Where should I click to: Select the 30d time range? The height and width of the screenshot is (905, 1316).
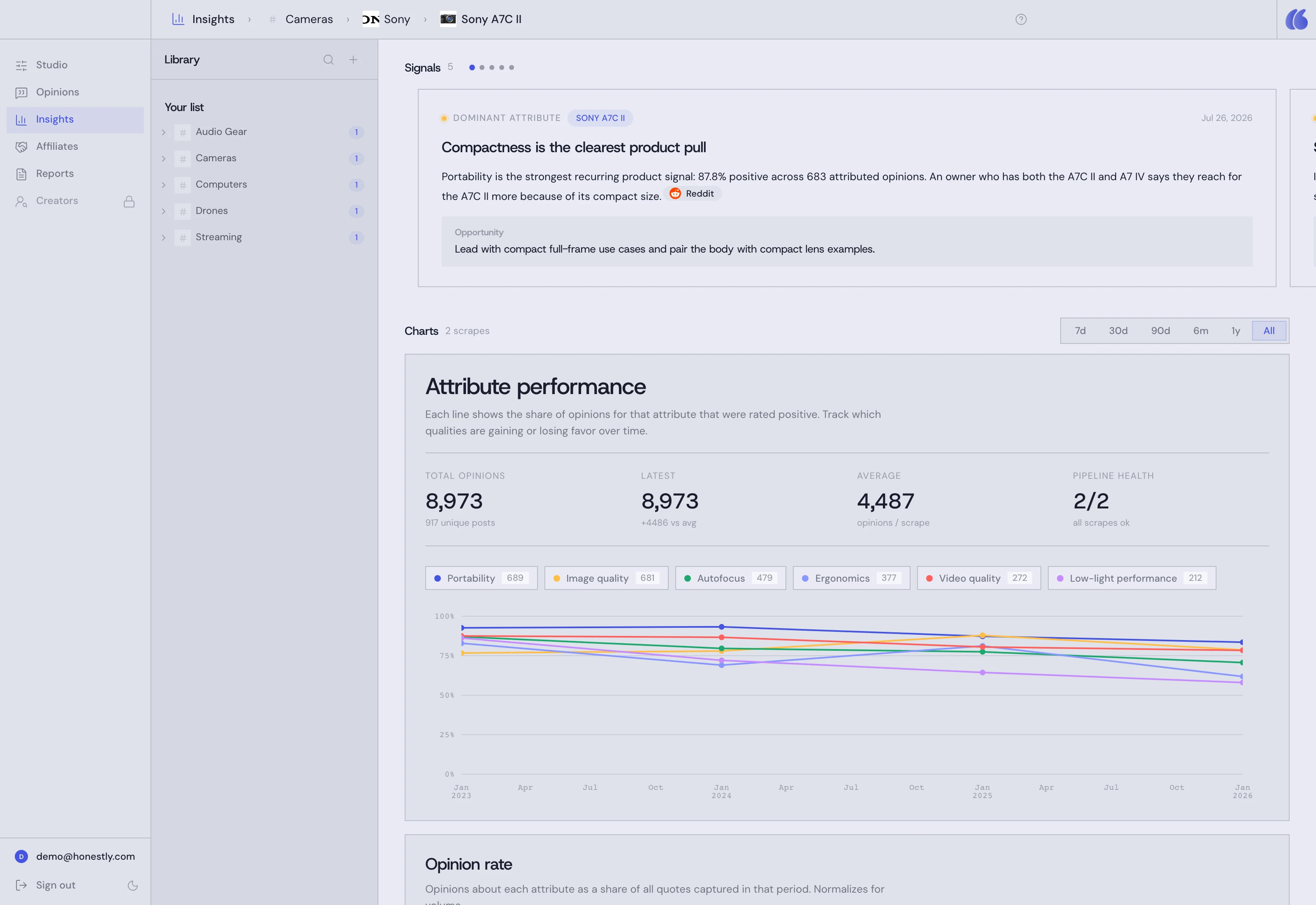[x=1118, y=331]
